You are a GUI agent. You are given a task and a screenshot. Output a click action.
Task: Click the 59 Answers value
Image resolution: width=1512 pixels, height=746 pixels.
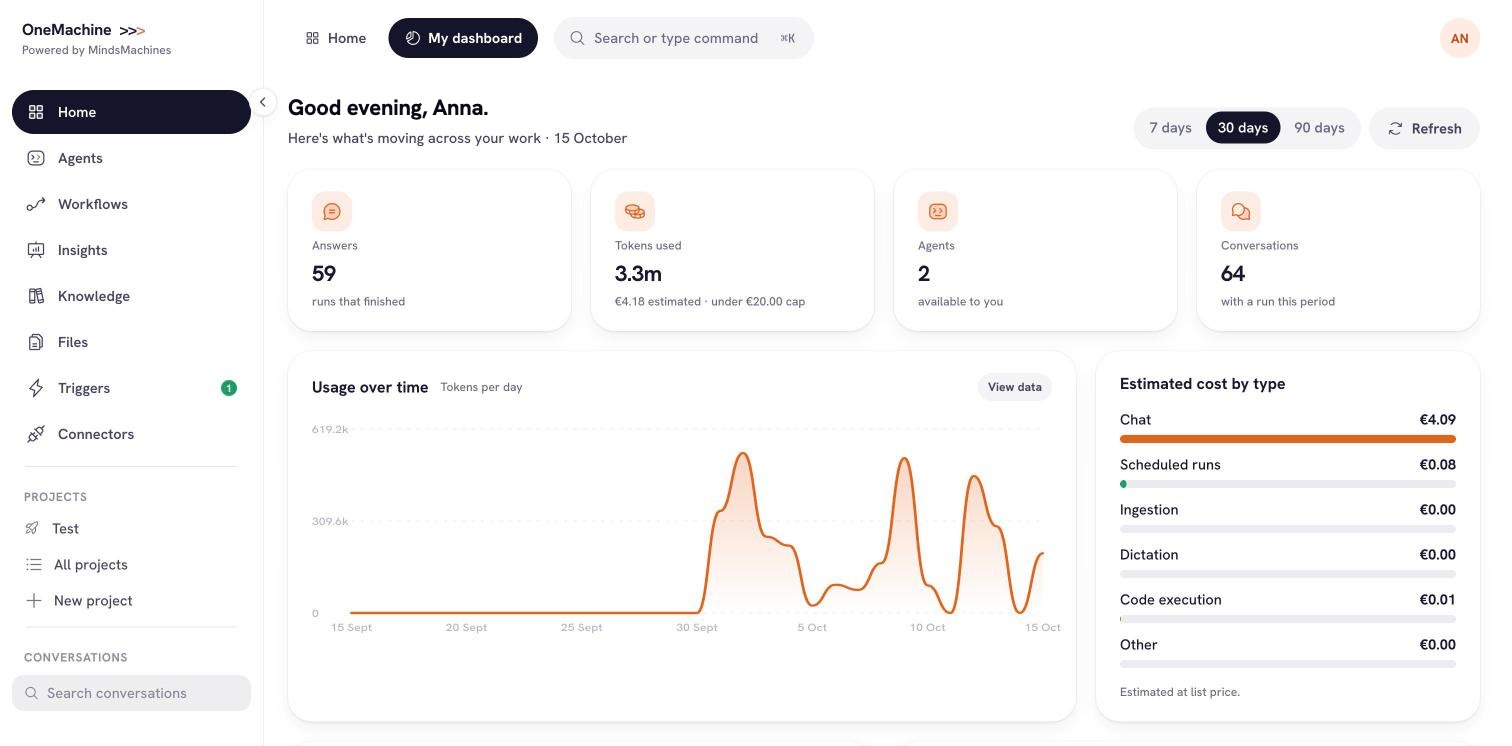point(324,273)
